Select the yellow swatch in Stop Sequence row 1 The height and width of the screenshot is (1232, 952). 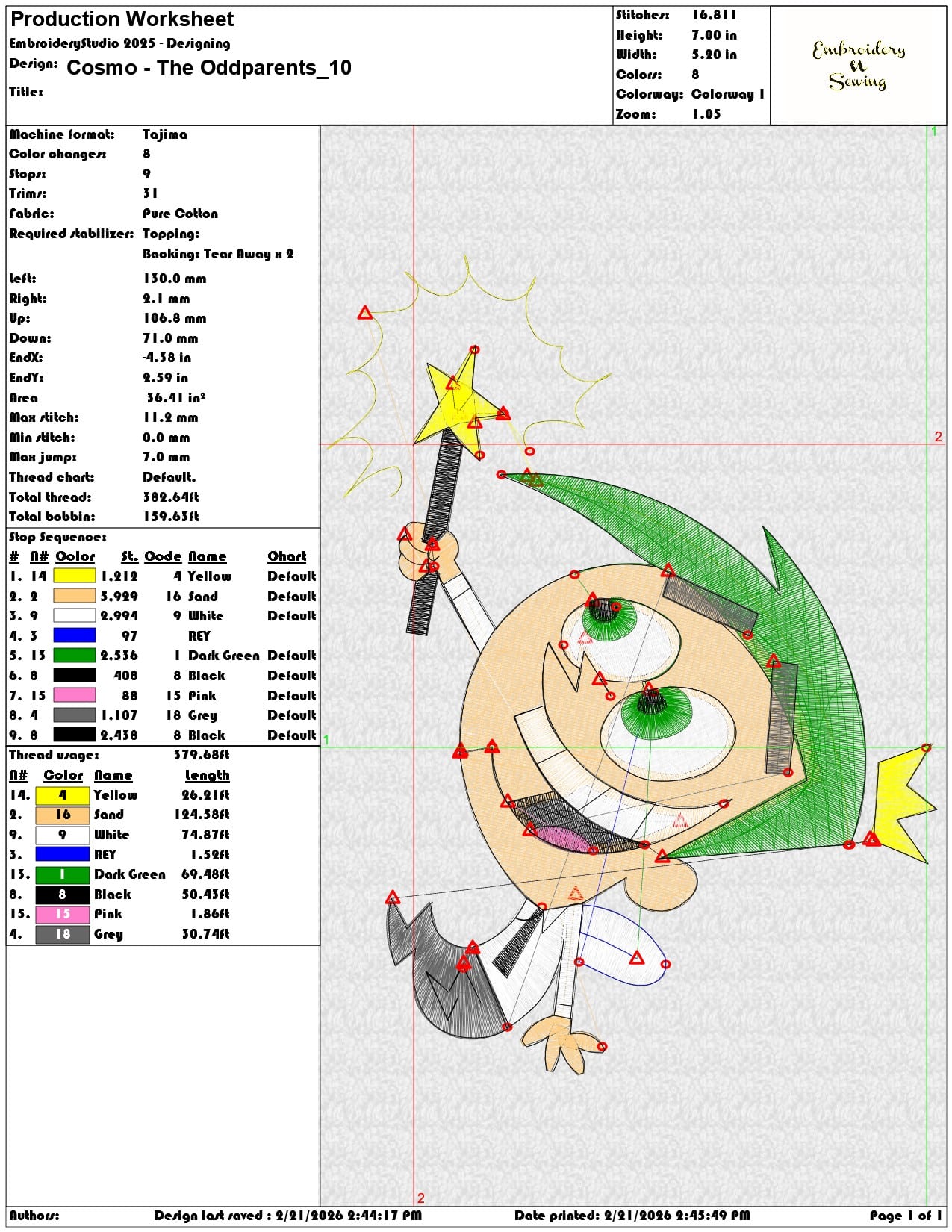pyautogui.click(x=75, y=576)
